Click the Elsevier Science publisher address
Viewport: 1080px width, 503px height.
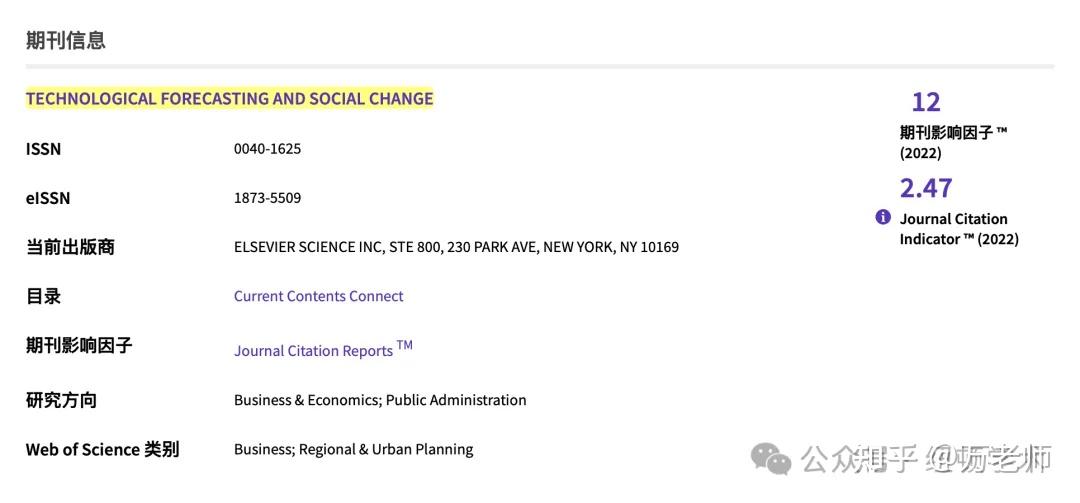coord(456,247)
